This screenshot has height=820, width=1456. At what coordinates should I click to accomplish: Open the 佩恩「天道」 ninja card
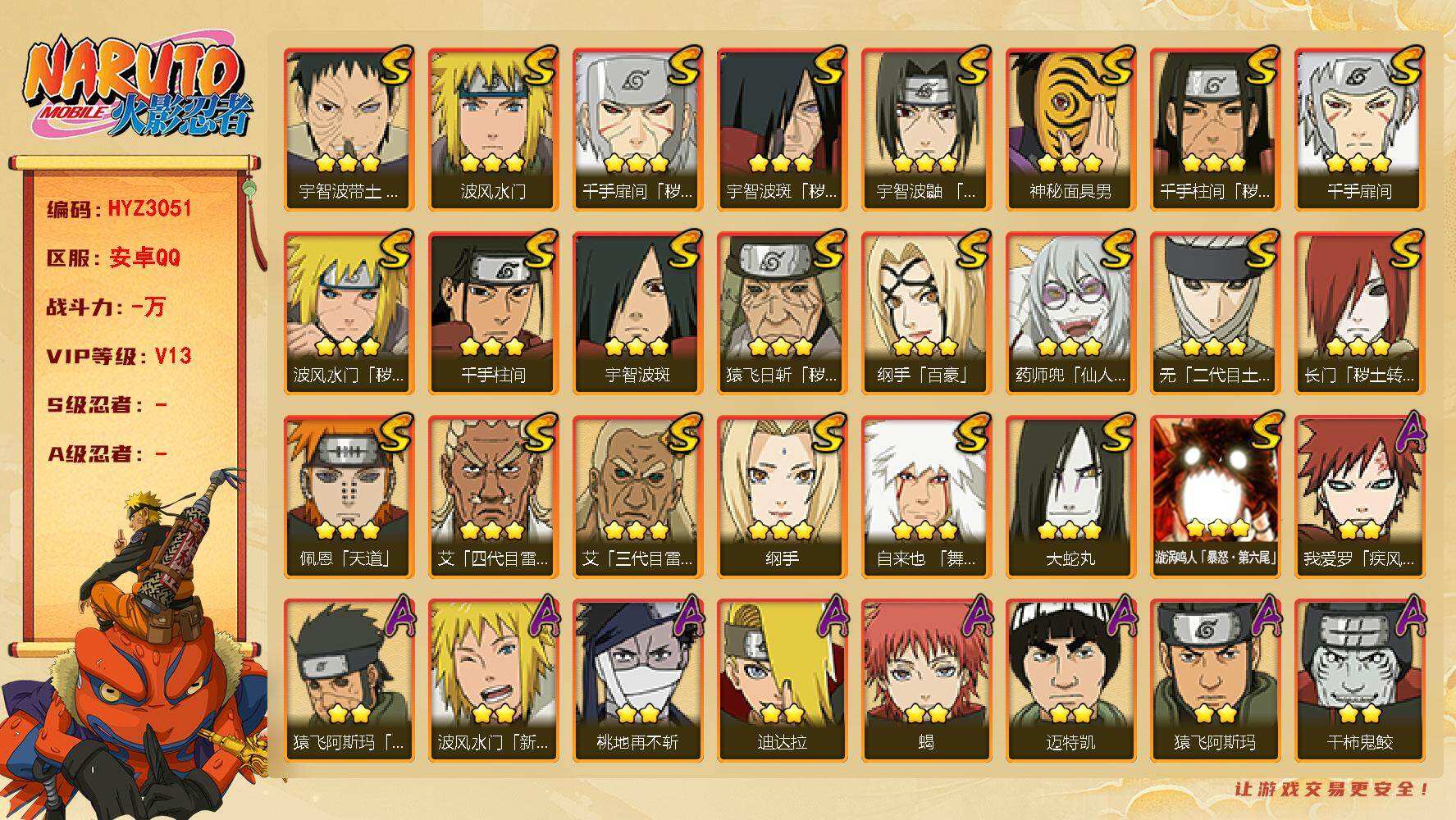(349, 497)
